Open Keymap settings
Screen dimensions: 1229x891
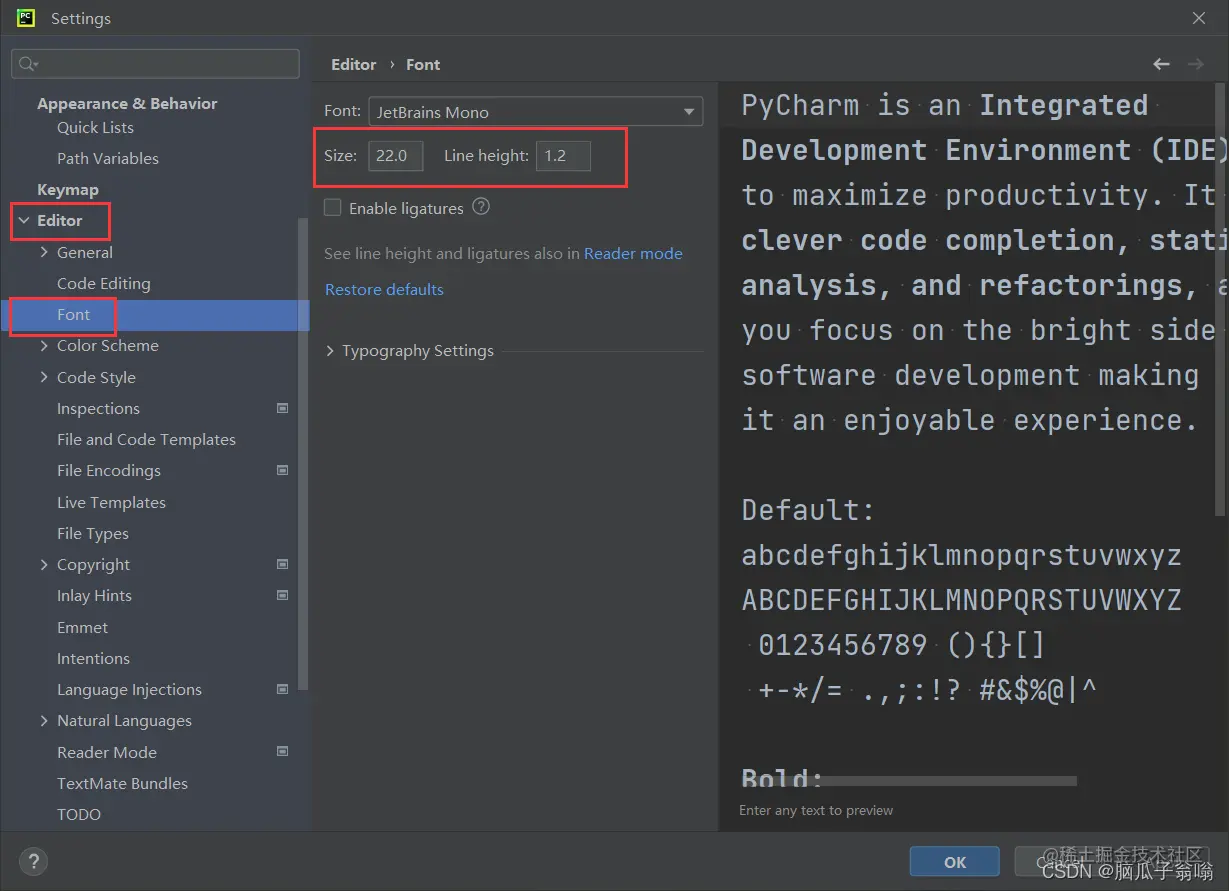pos(68,189)
